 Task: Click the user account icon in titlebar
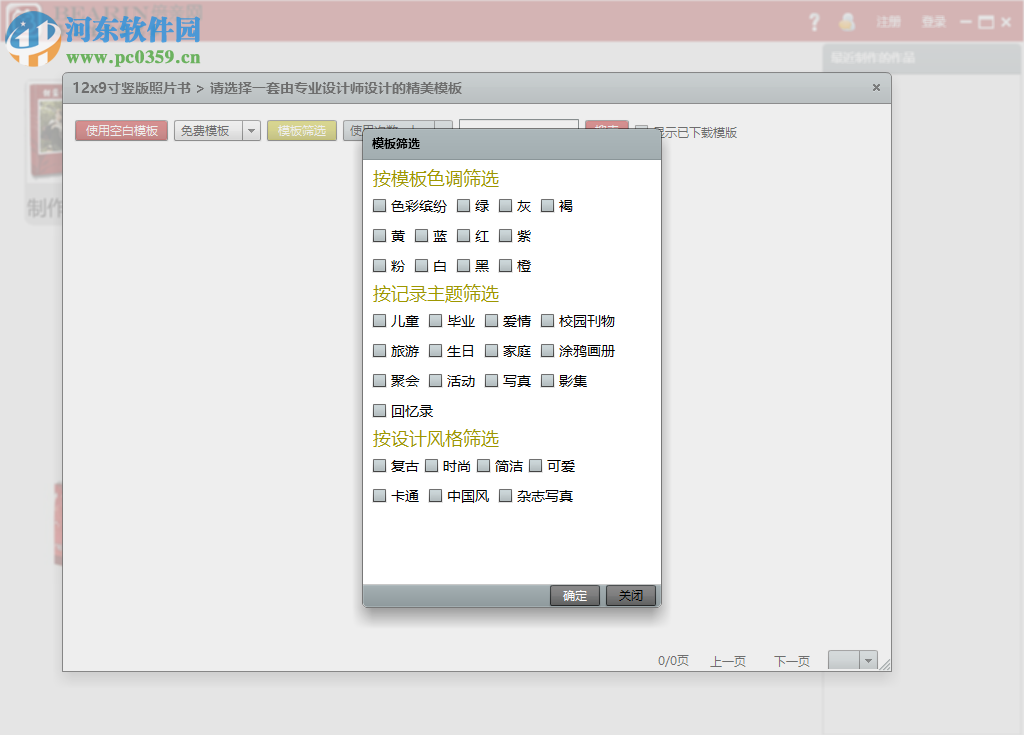coord(847,21)
